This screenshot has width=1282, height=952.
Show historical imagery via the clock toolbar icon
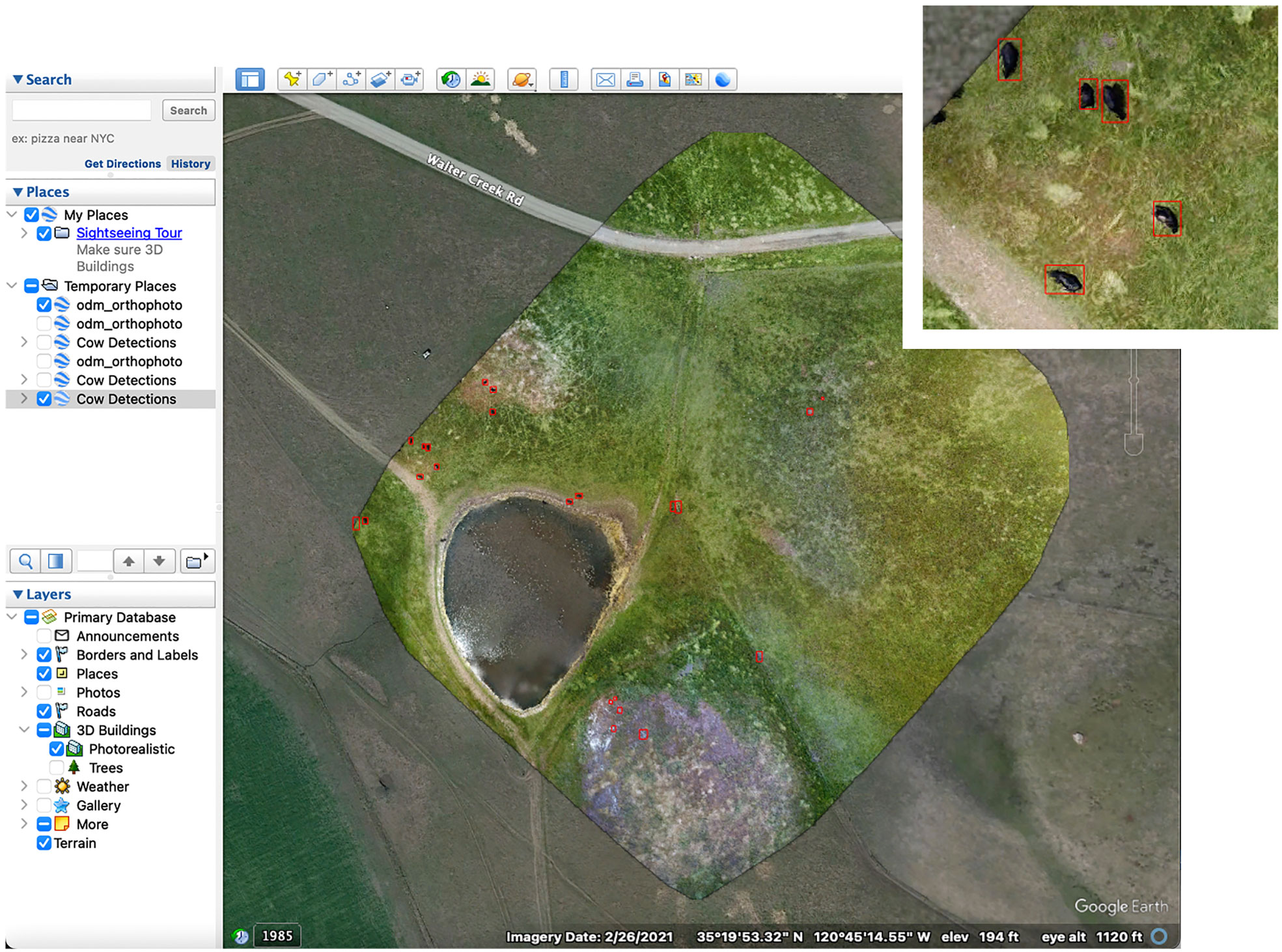tap(451, 79)
